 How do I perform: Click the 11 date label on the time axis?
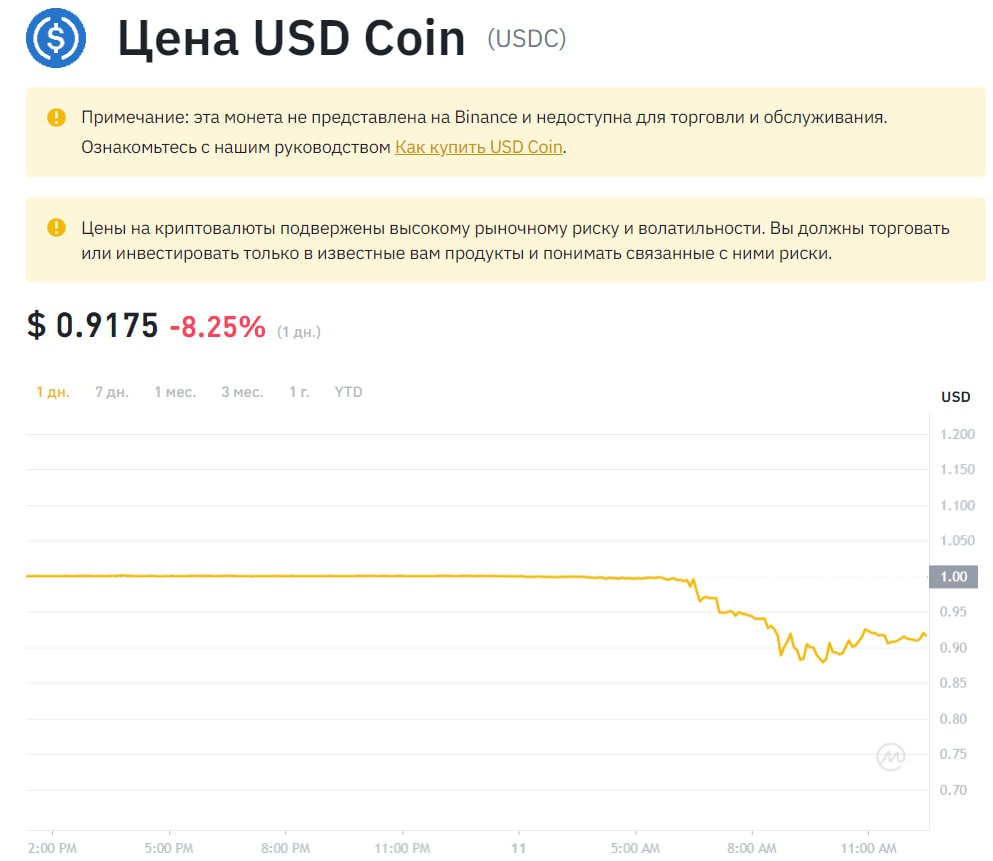point(519,847)
